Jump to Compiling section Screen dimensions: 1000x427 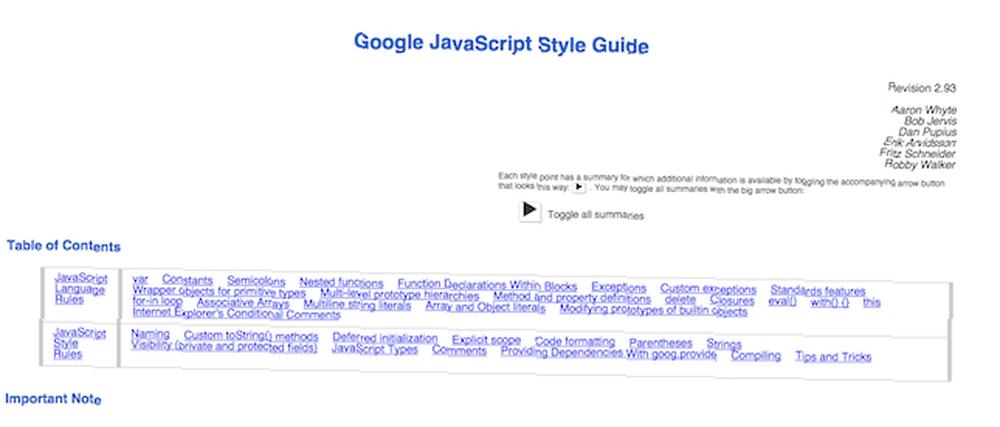point(756,356)
